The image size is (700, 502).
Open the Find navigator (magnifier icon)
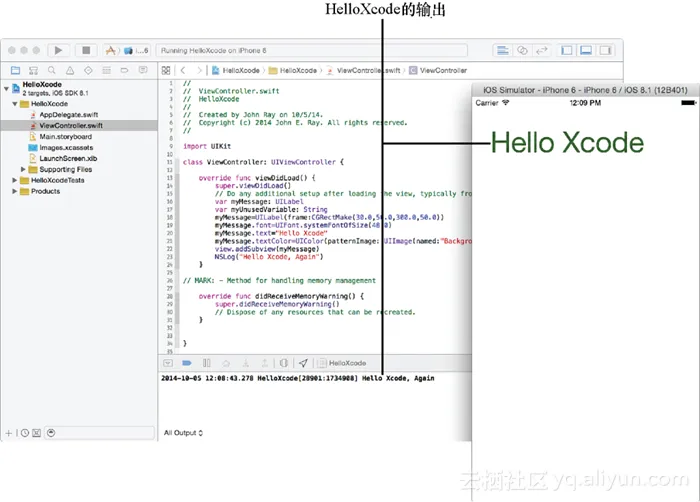[53, 71]
